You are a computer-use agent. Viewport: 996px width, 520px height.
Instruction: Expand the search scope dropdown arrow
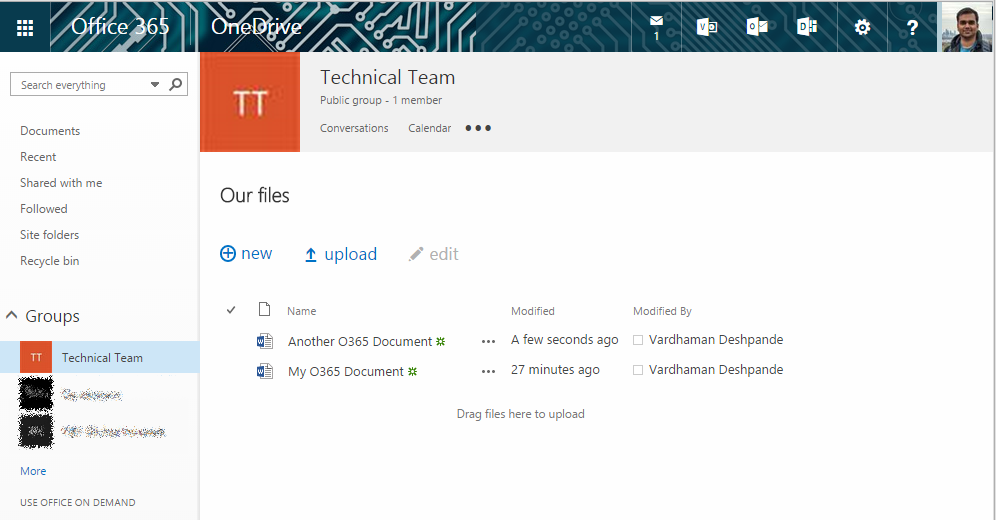click(154, 84)
